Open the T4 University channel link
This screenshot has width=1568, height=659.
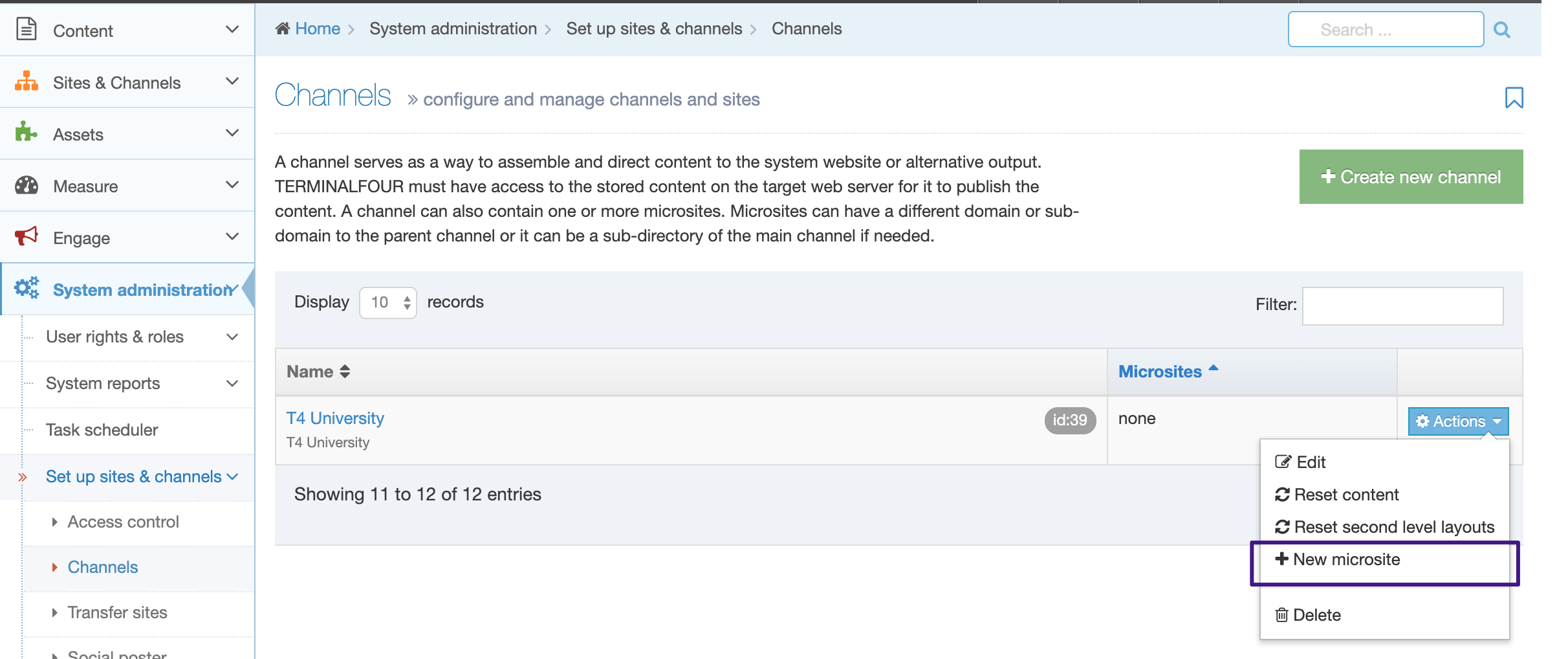tap(335, 418)
